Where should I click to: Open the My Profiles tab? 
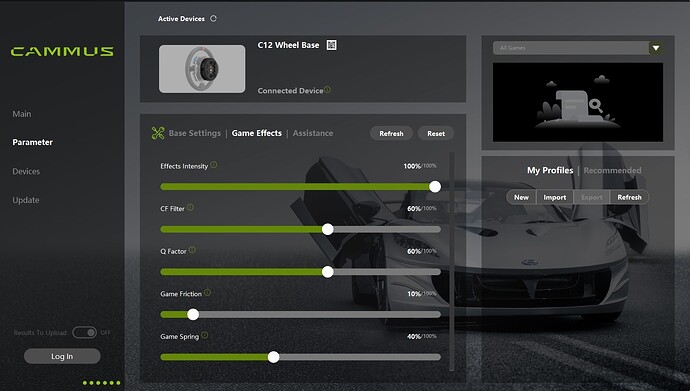[x=550, y=170]
